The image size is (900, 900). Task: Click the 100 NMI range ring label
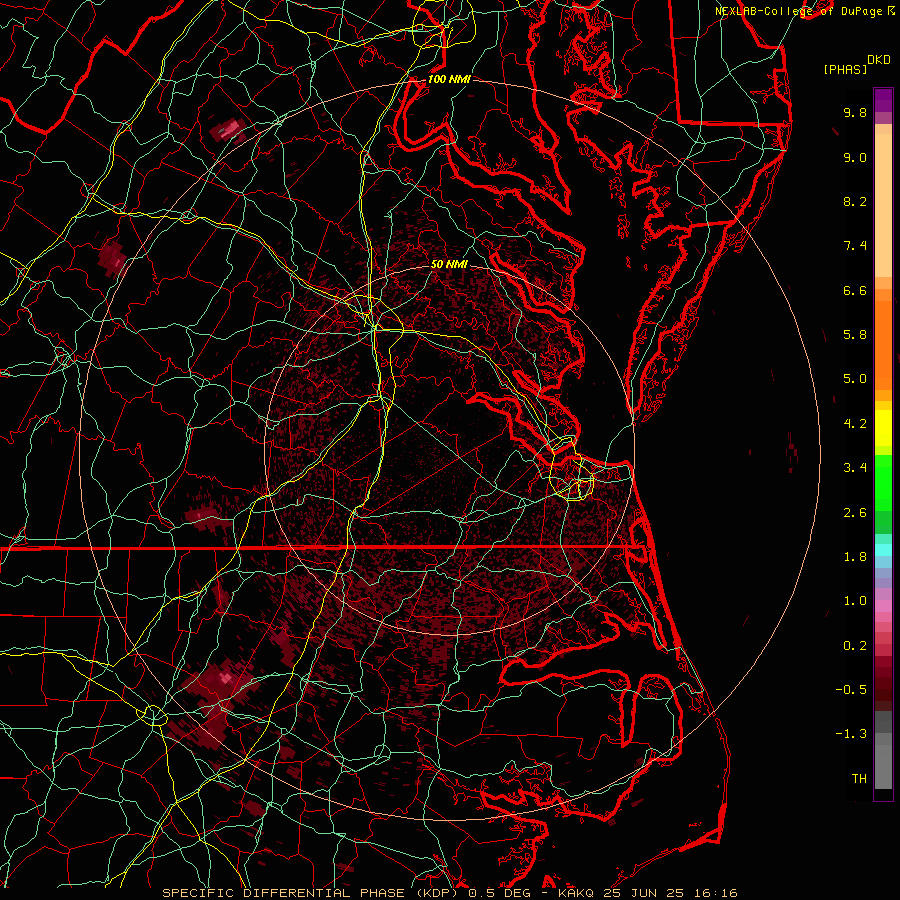tap(449, 79)
